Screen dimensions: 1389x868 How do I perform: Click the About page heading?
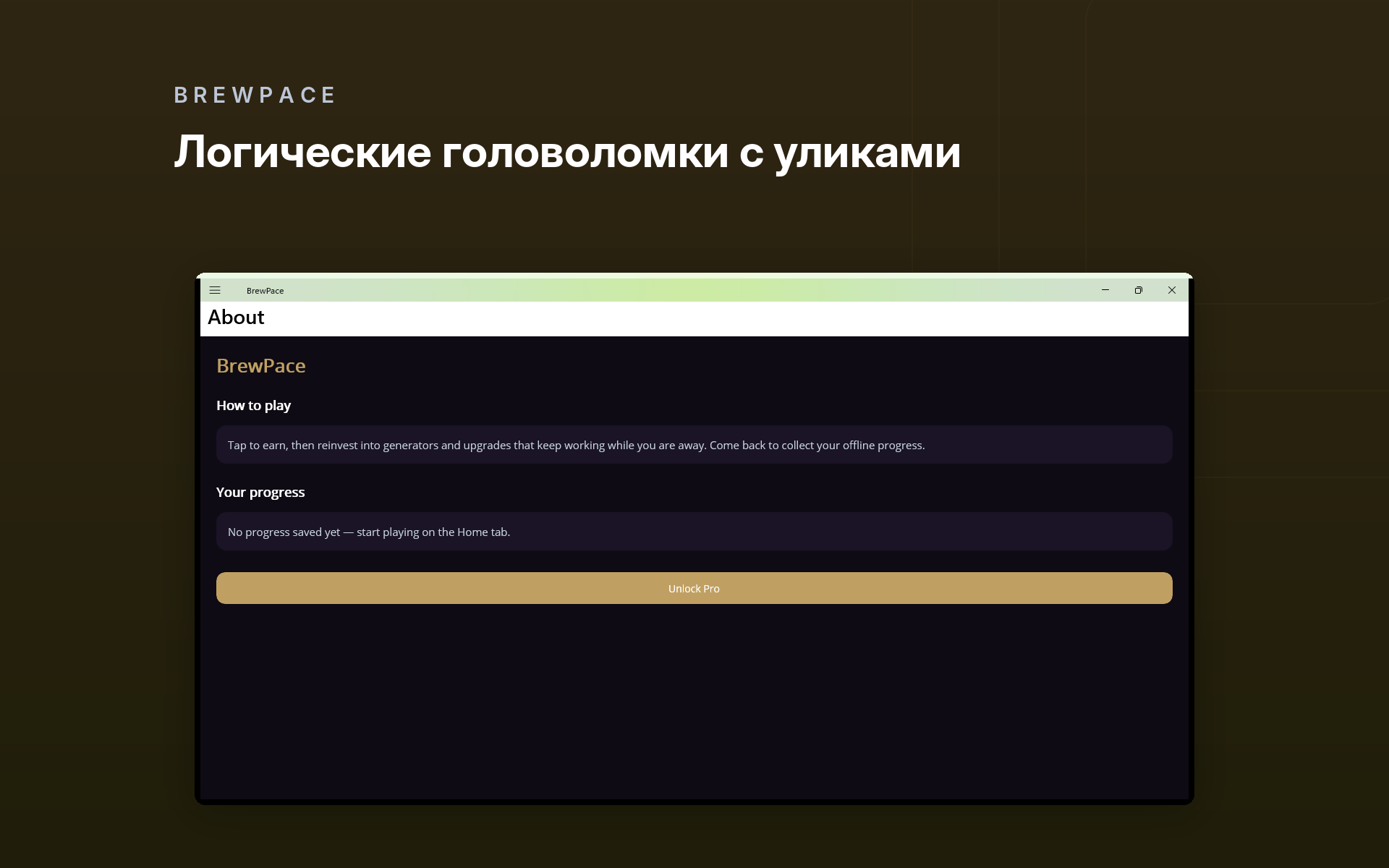pyautogui.click(x=236, y=317)
